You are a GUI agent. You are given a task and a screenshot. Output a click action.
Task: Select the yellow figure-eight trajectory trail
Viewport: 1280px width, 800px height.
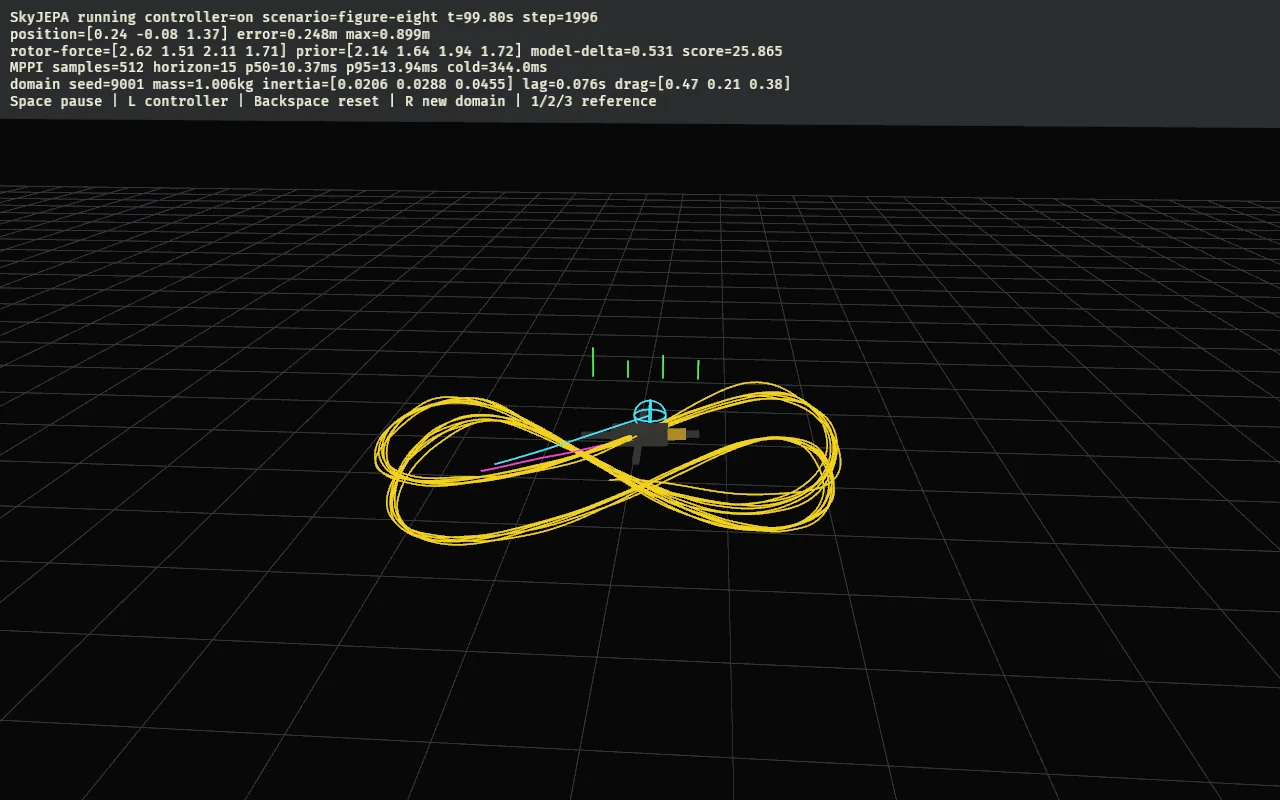pos(607,463)
